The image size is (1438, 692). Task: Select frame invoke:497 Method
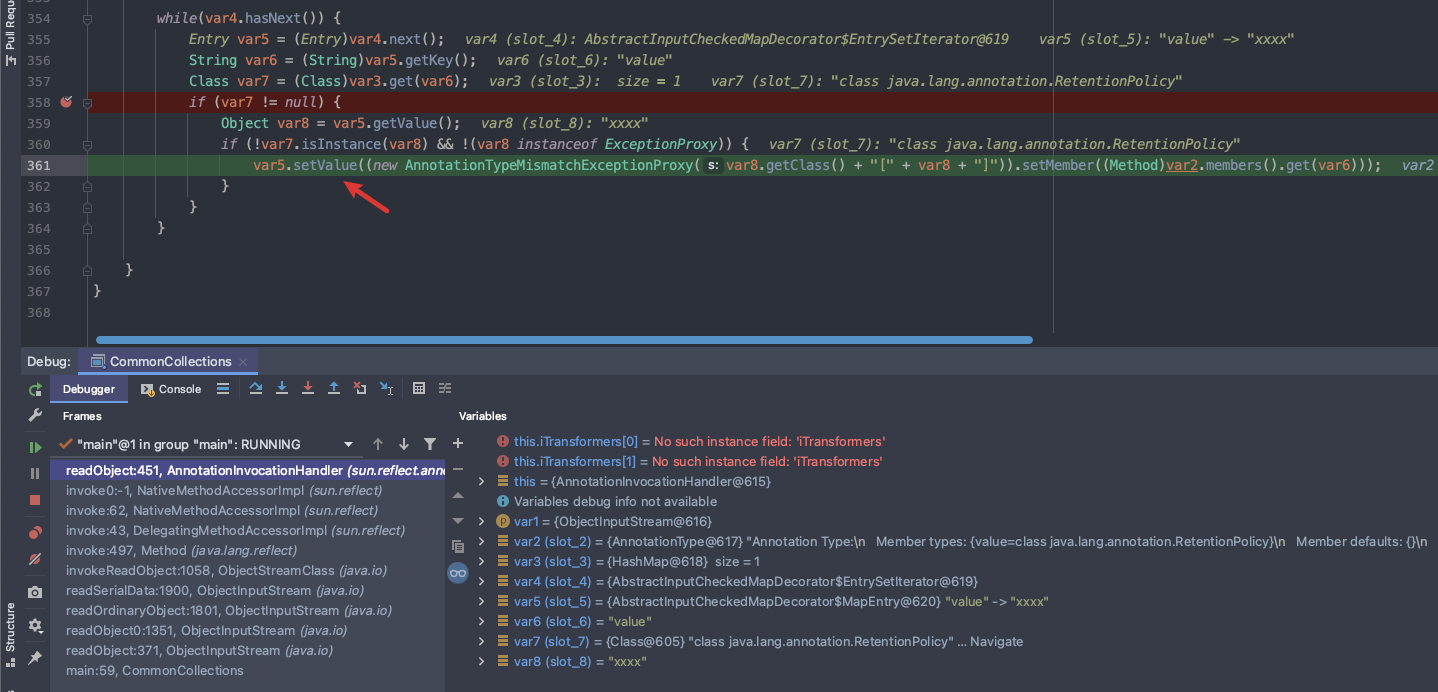pos(248,550)
